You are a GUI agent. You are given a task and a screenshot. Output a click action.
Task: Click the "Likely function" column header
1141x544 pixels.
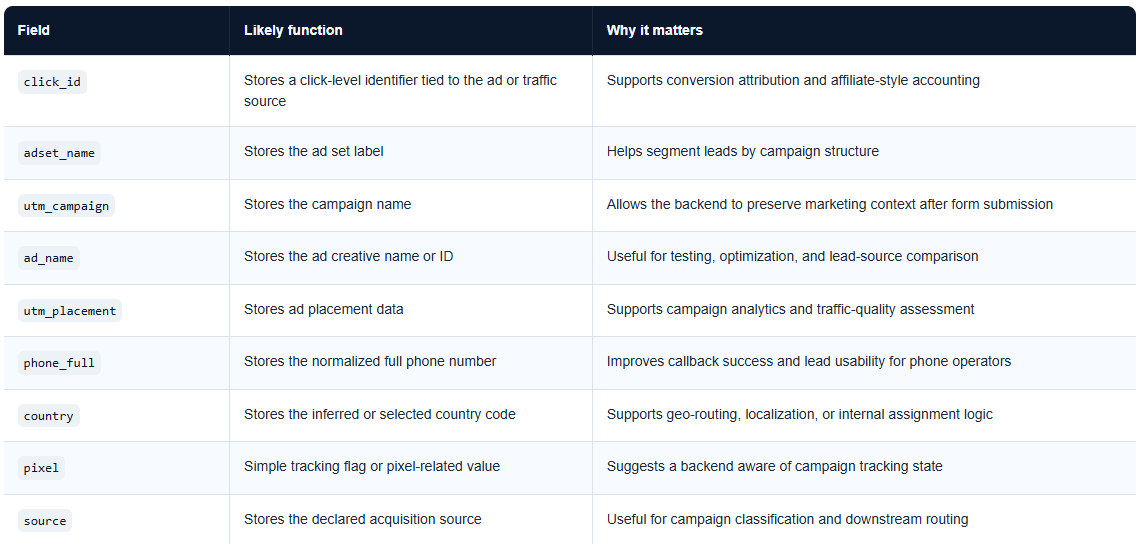point(293,30)
